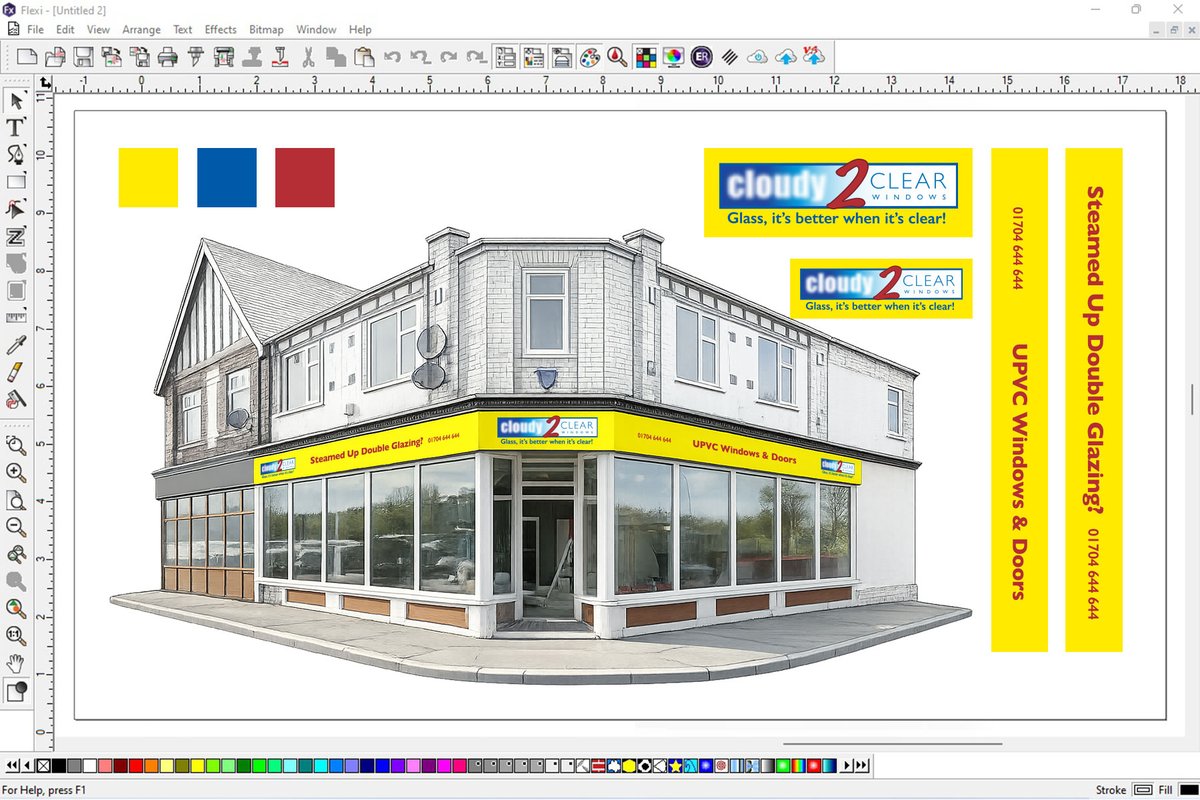1200x800 pixels.
Task: Open the Edit menu
Action: [65, 30]
